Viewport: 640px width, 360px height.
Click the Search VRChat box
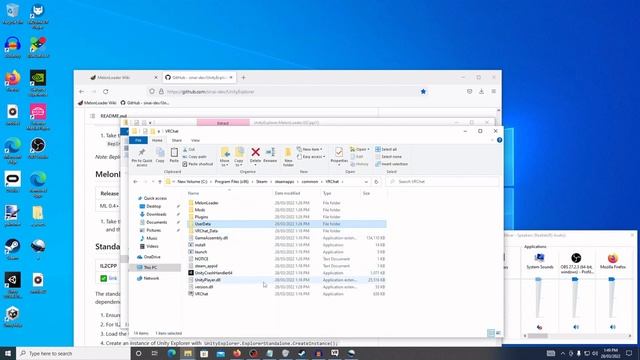pos(442,182)
